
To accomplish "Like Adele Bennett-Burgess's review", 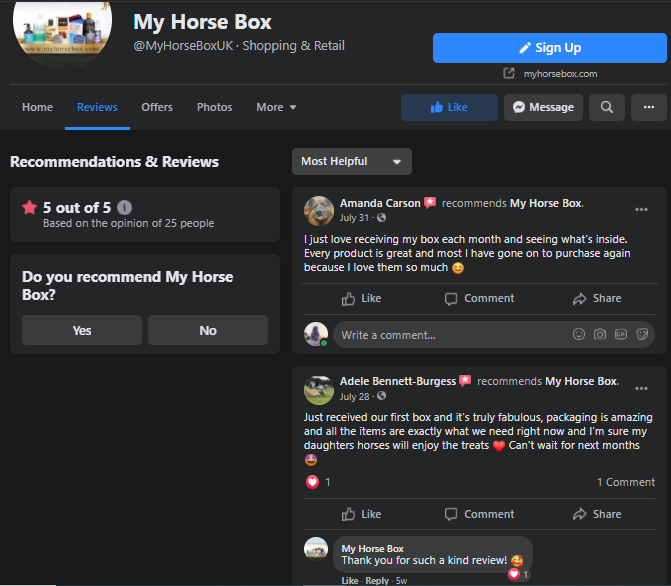I will pyautogui.click(x=362, y=514).
